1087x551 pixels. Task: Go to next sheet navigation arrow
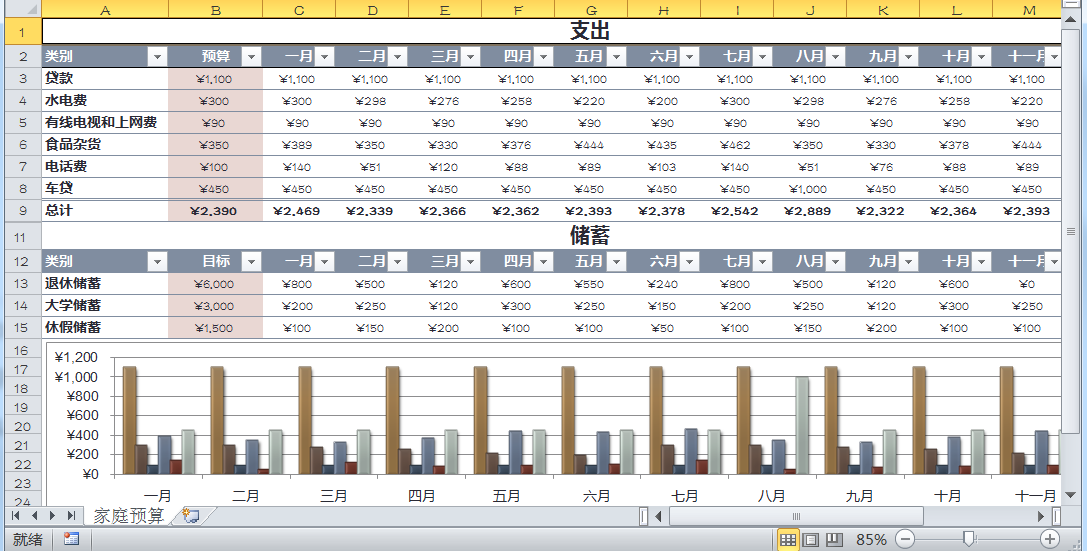pyautogui.click(x=53, y=516)
